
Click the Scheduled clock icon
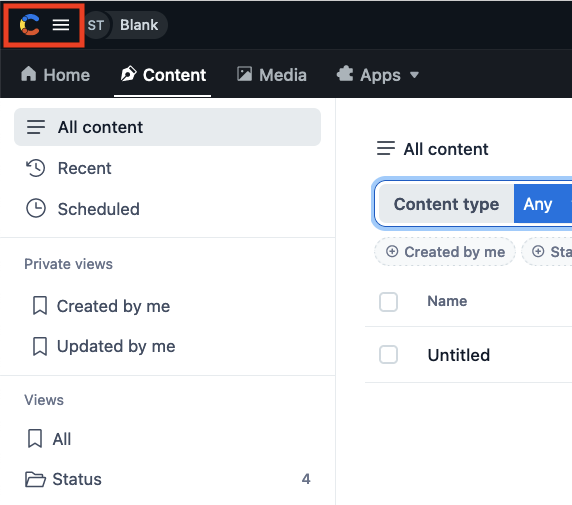tap(36, 209)
